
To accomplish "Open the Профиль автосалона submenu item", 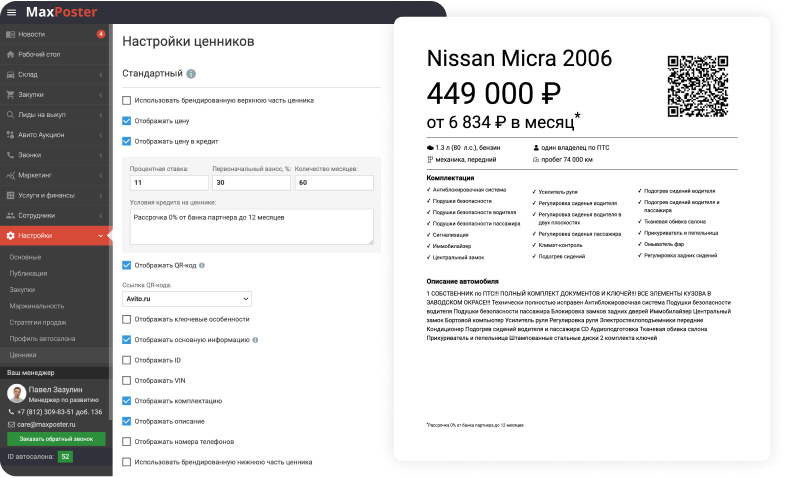I will pos(42,338).
